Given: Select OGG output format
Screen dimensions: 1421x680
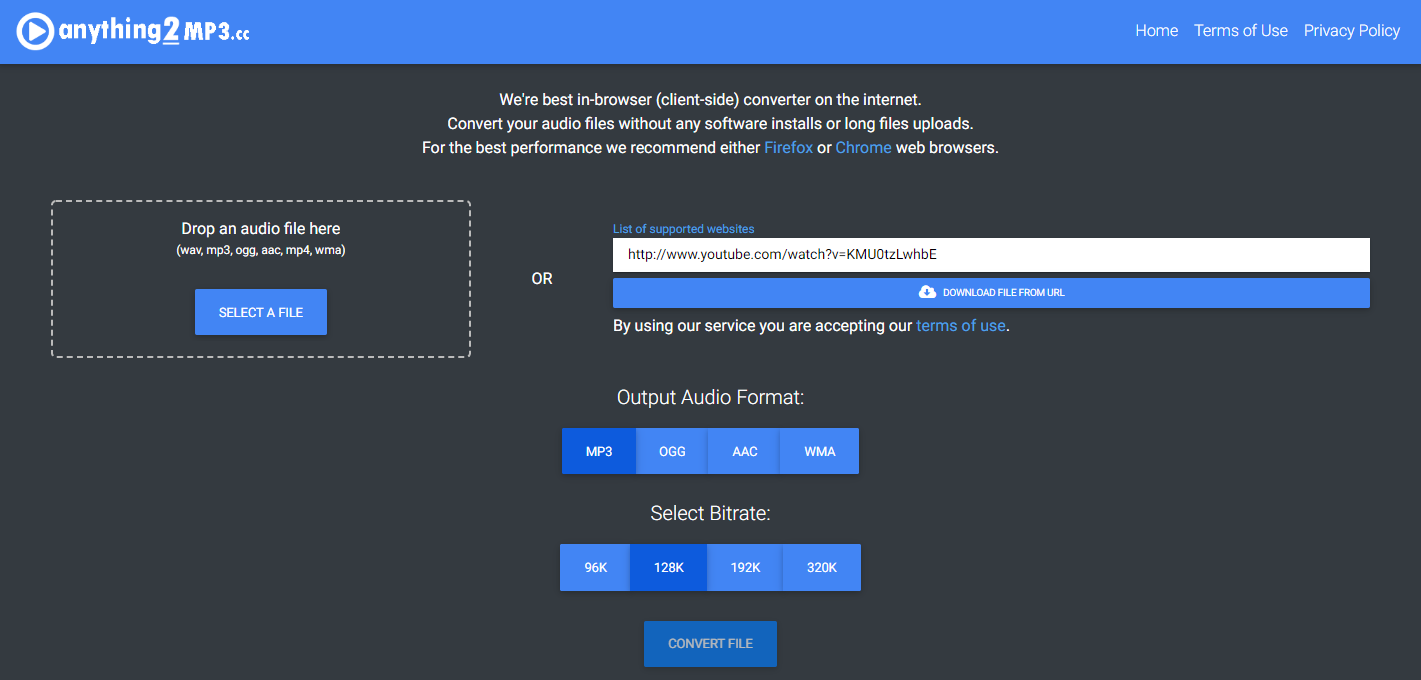Looking at the screenshot, I should coord(671,451).
